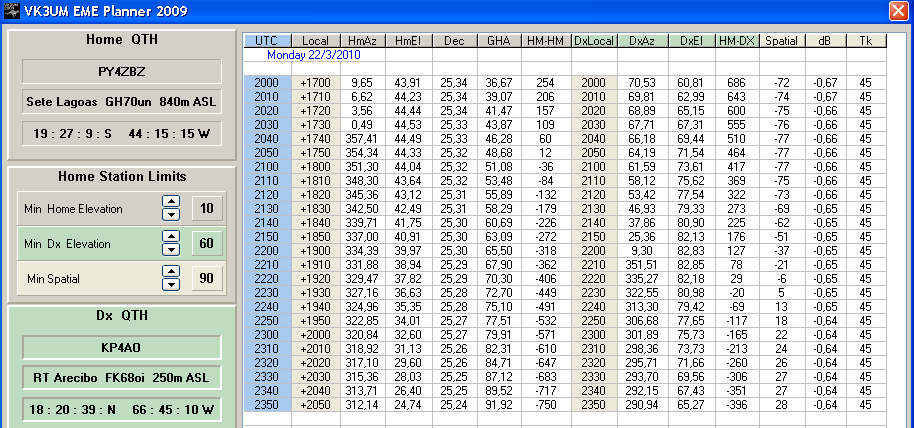Click the Spatial column header
Viewport: 914px width, 428px height.
pyautogui.click(x=781, y=41)
